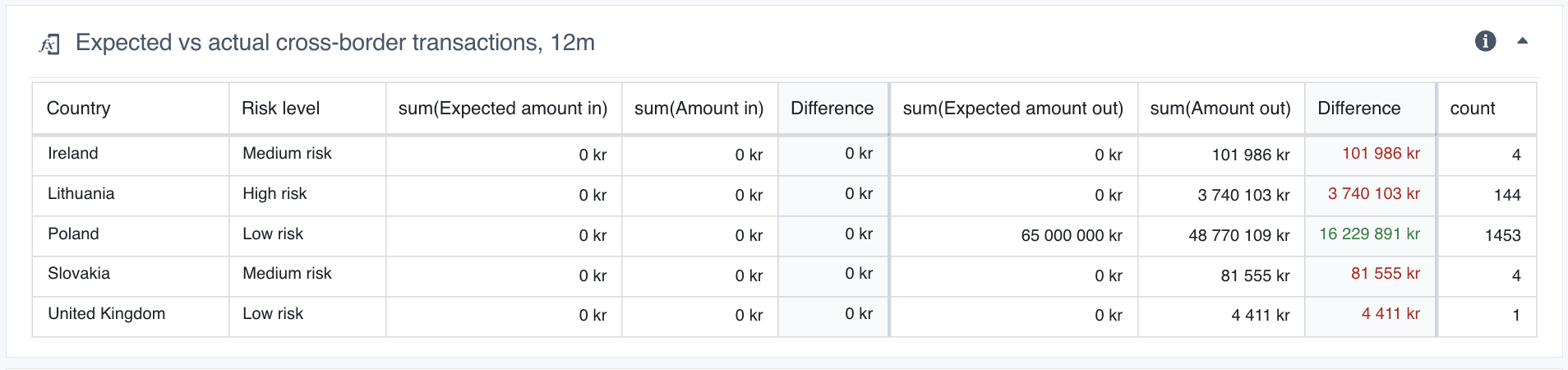Collapse the panel with the up arrow
This screenshot has height=370, width=1568.
(x=1522, y=40)
